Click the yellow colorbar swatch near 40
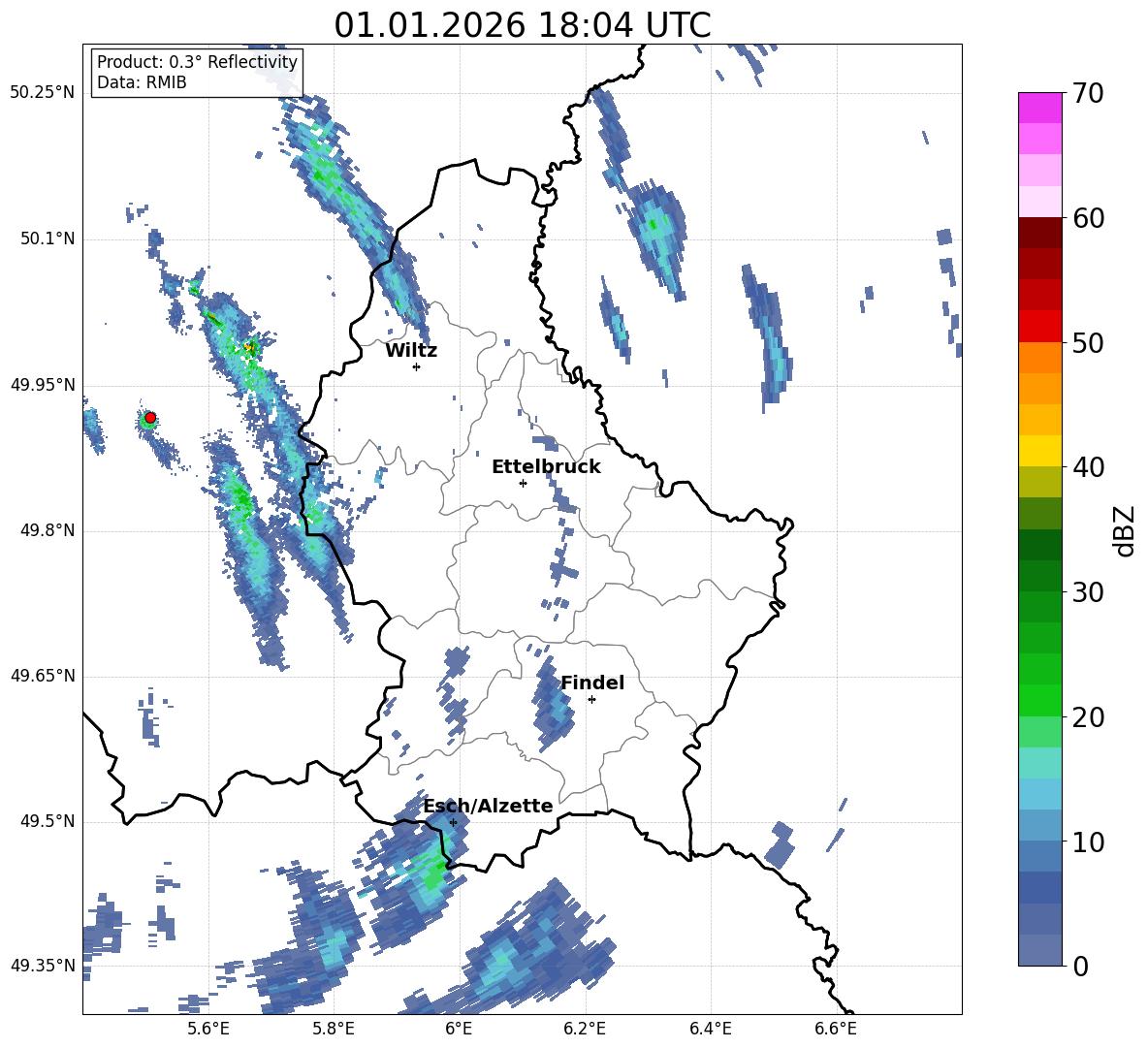This screenshot has height=1048, width=1148. [1039, 451]
